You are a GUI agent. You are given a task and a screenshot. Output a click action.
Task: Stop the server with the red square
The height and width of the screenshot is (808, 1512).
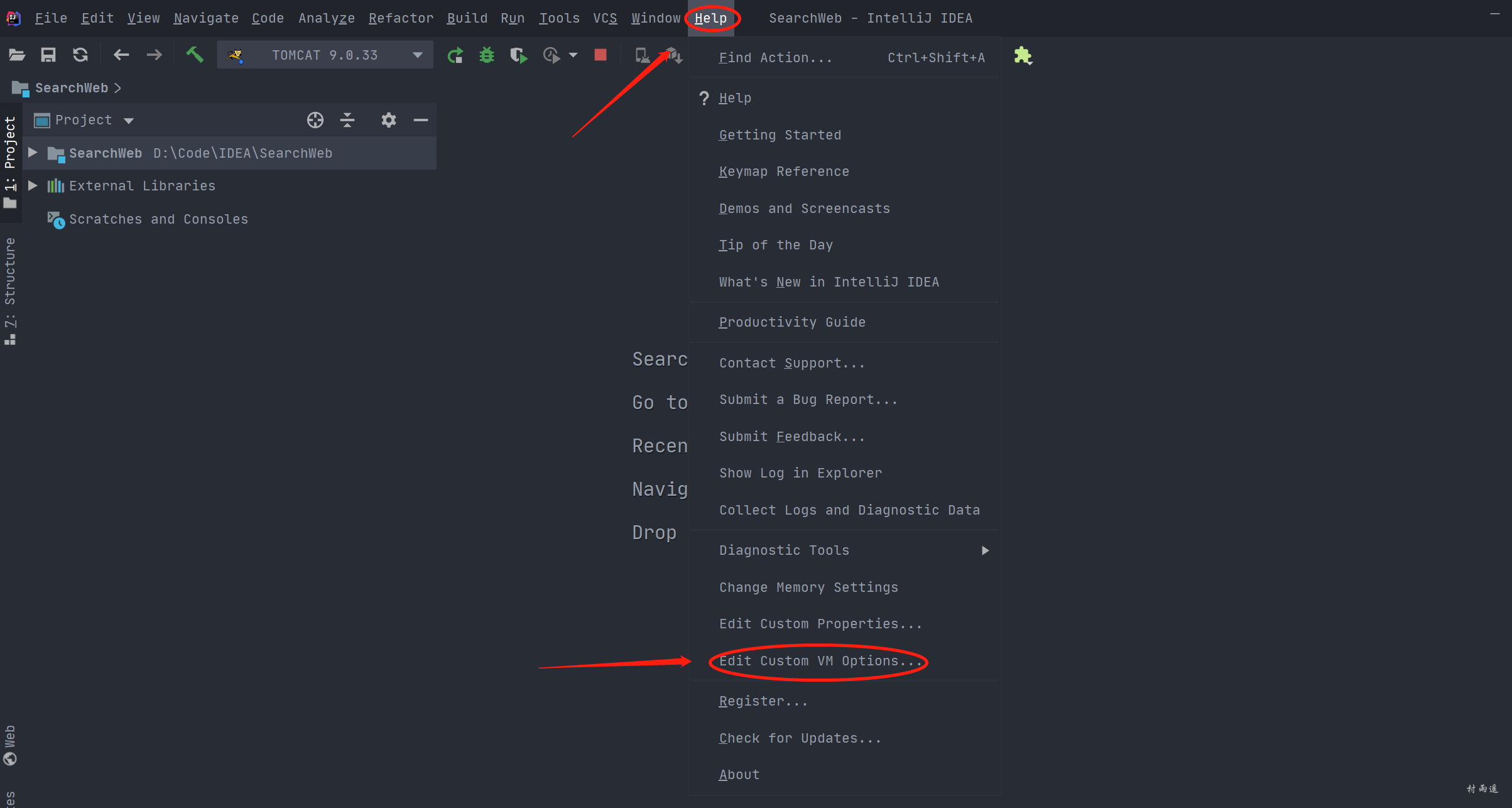601,55
